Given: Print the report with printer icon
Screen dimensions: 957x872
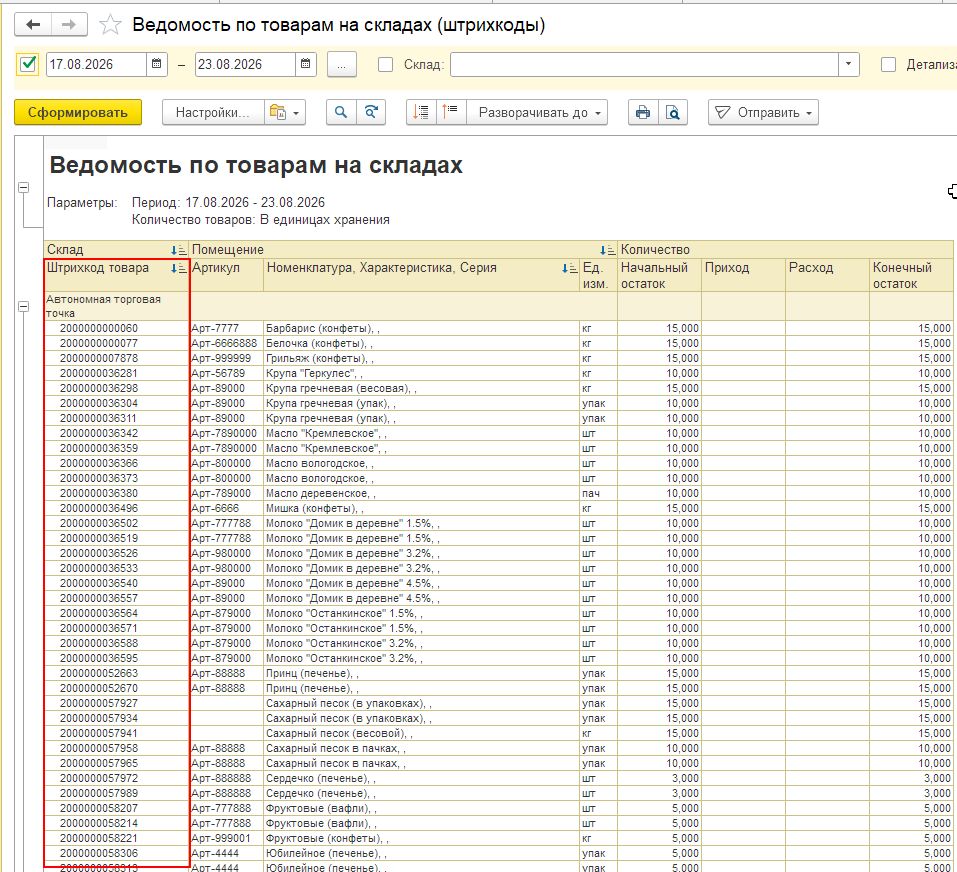Looking at the screenshot, I should (x=643, y=112).
